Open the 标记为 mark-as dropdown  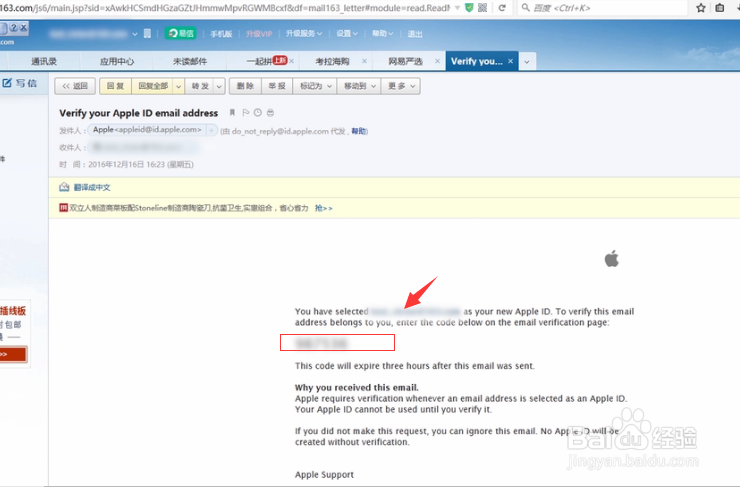coord(315,86)
